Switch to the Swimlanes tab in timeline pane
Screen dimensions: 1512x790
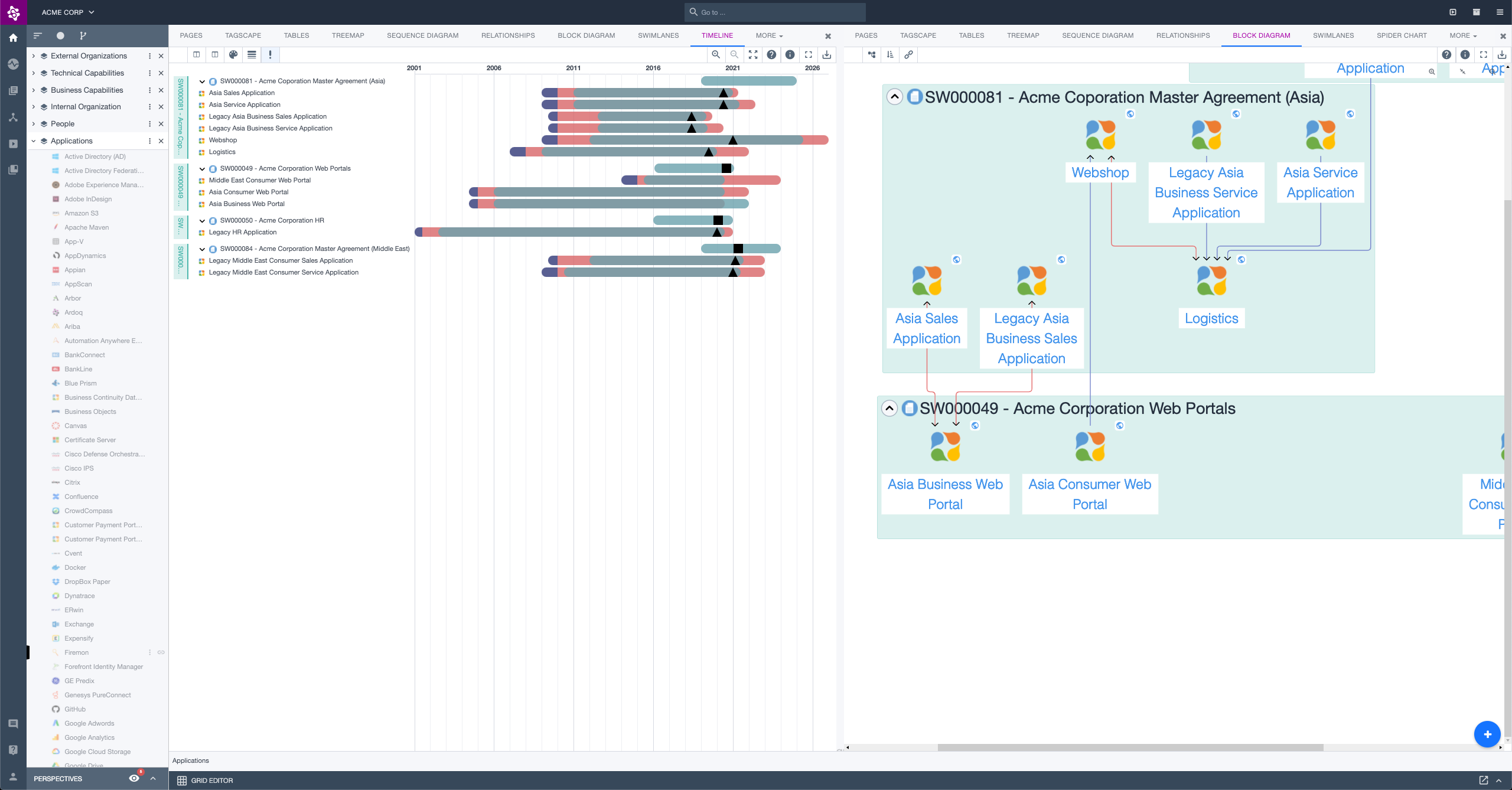[658, 35]
